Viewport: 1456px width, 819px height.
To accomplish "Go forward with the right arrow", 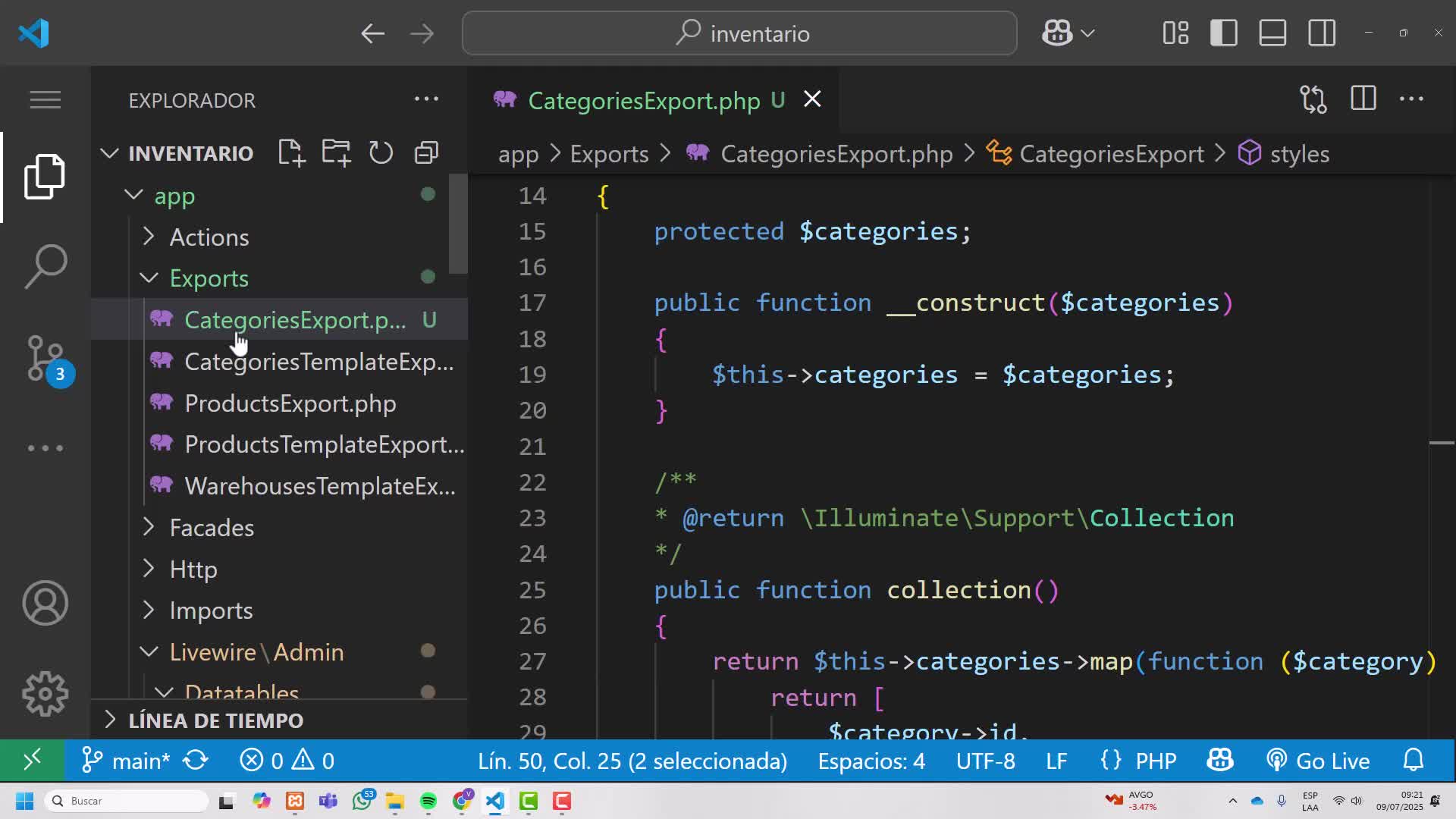I will click(x=422, y=33).
